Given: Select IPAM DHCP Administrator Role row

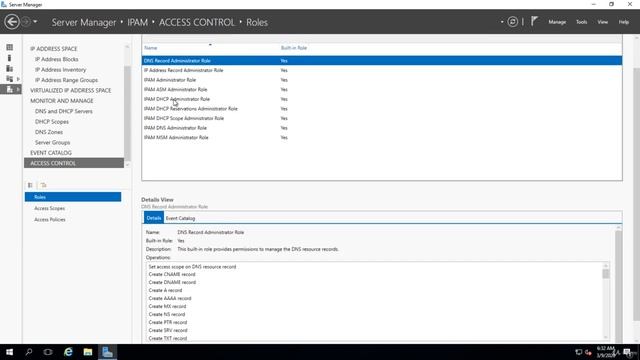Looking at the screenshot, I should [x=382, y=99].
